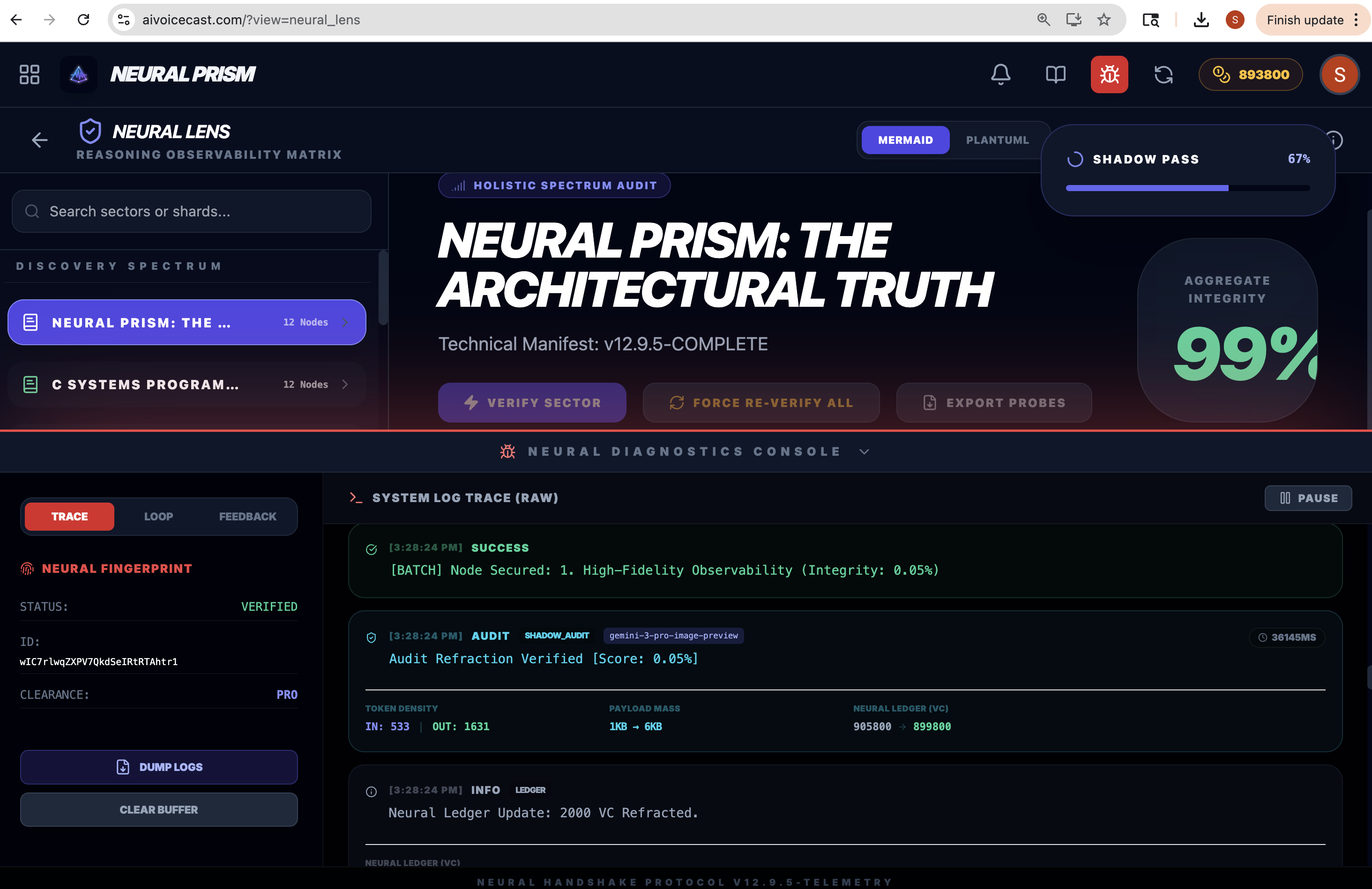The height and width of the screenshot is (889, 1372).
Task: Click the Dump Logs button
Action: coord(158,767)
